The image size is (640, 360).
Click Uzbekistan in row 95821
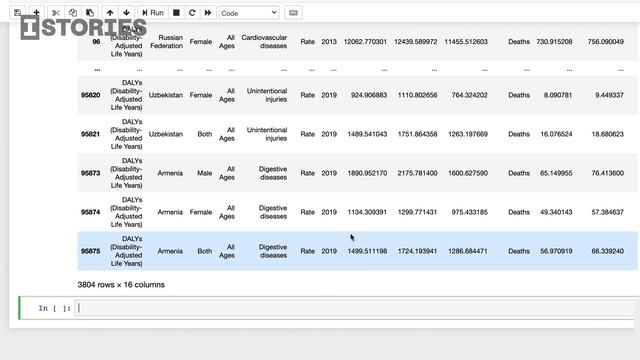[x=166, y=134]
